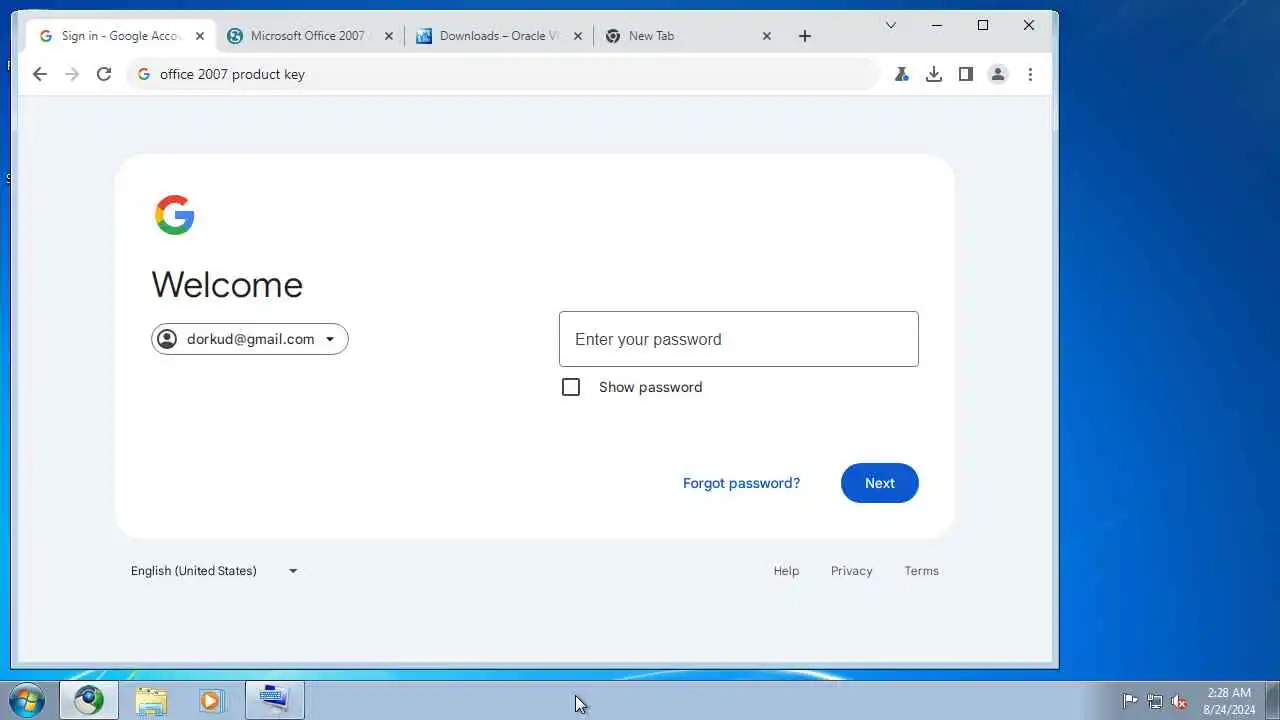The height and width of the screenshot is (720, 1280).
Task: Click the Google G logo
Action: [174, 215]
